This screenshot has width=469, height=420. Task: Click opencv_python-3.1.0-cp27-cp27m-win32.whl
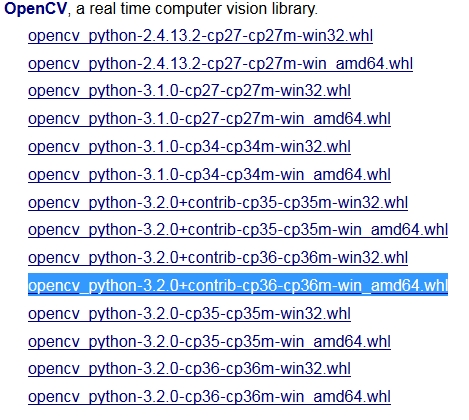[189, 91]
